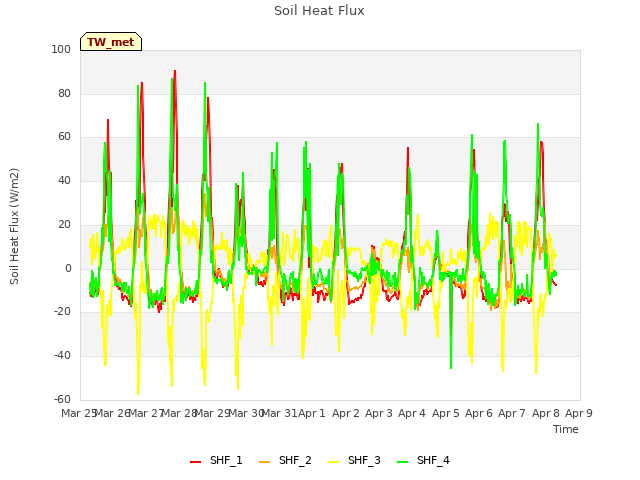Click the -20 y-axis tick label

[62, 312]
